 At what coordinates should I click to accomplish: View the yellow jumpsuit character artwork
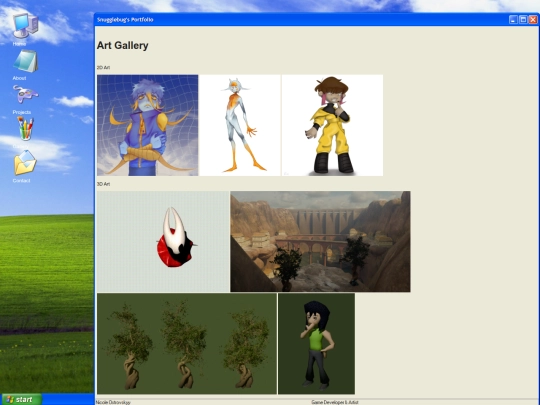332,125
